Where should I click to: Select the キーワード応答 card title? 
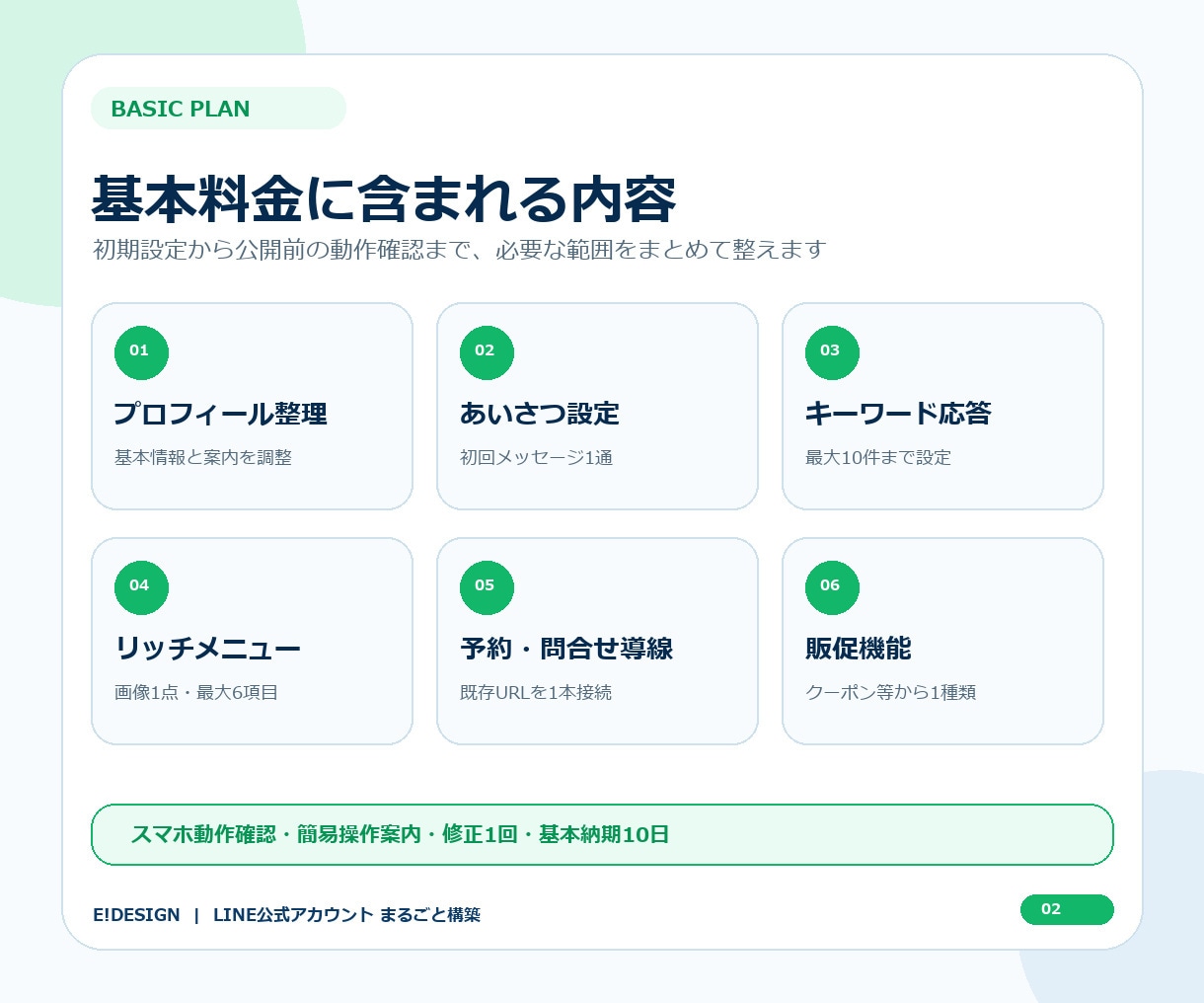pyautogui.click(x=898, y=414)
